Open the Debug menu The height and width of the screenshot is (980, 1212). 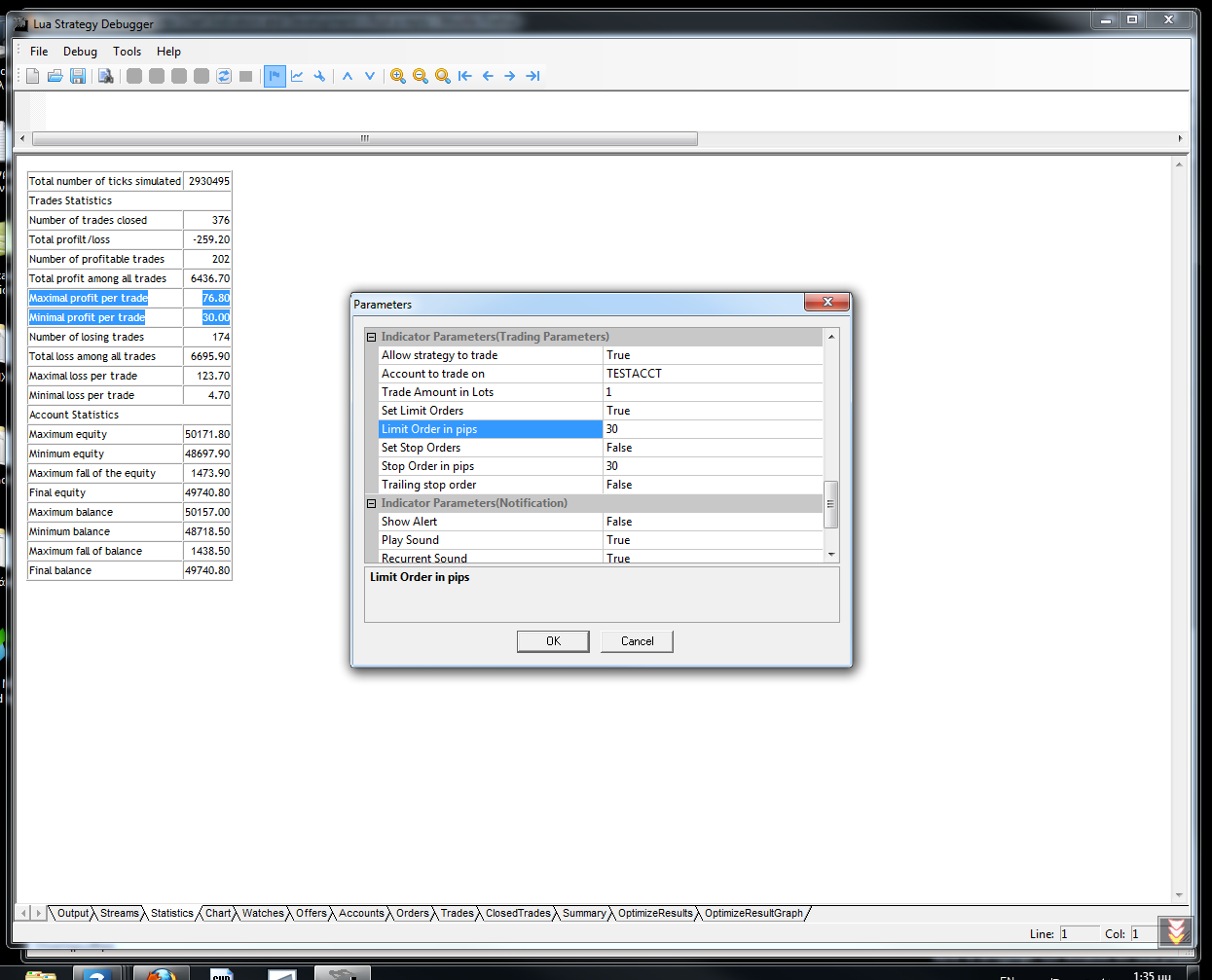pos(80,52)
